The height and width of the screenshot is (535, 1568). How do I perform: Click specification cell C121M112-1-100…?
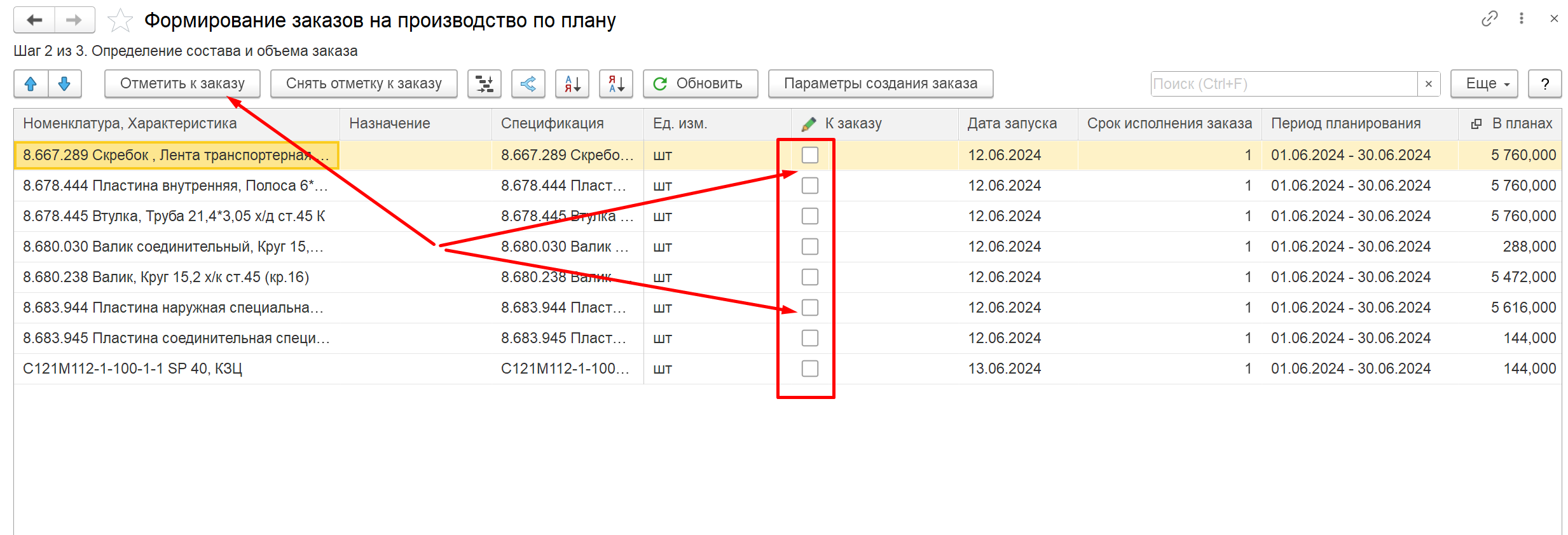[x=568, y=369]
